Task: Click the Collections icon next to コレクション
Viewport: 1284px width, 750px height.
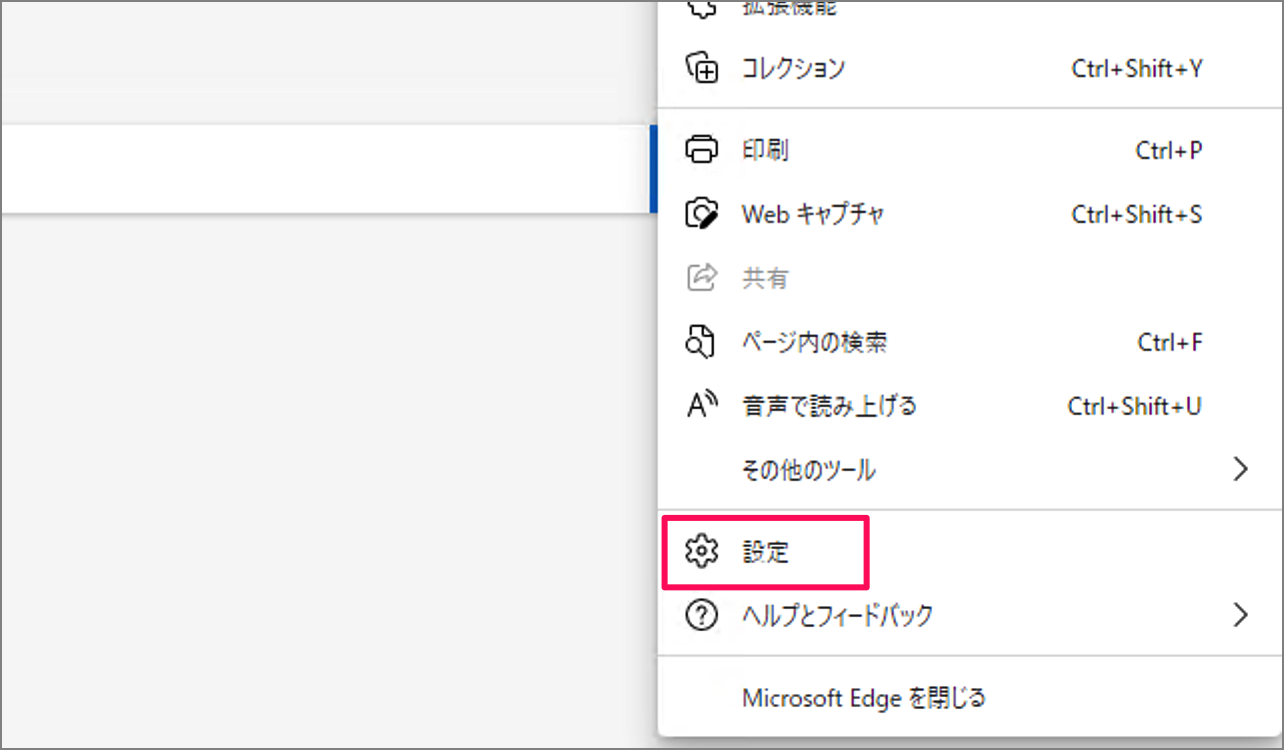Action: point(702,69)
